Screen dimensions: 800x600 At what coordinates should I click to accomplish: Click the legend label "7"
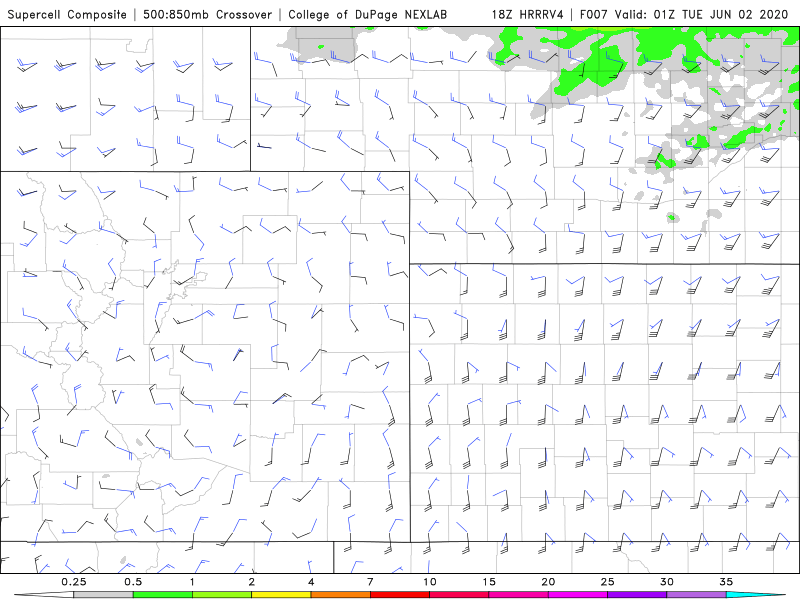pos(370,582)
